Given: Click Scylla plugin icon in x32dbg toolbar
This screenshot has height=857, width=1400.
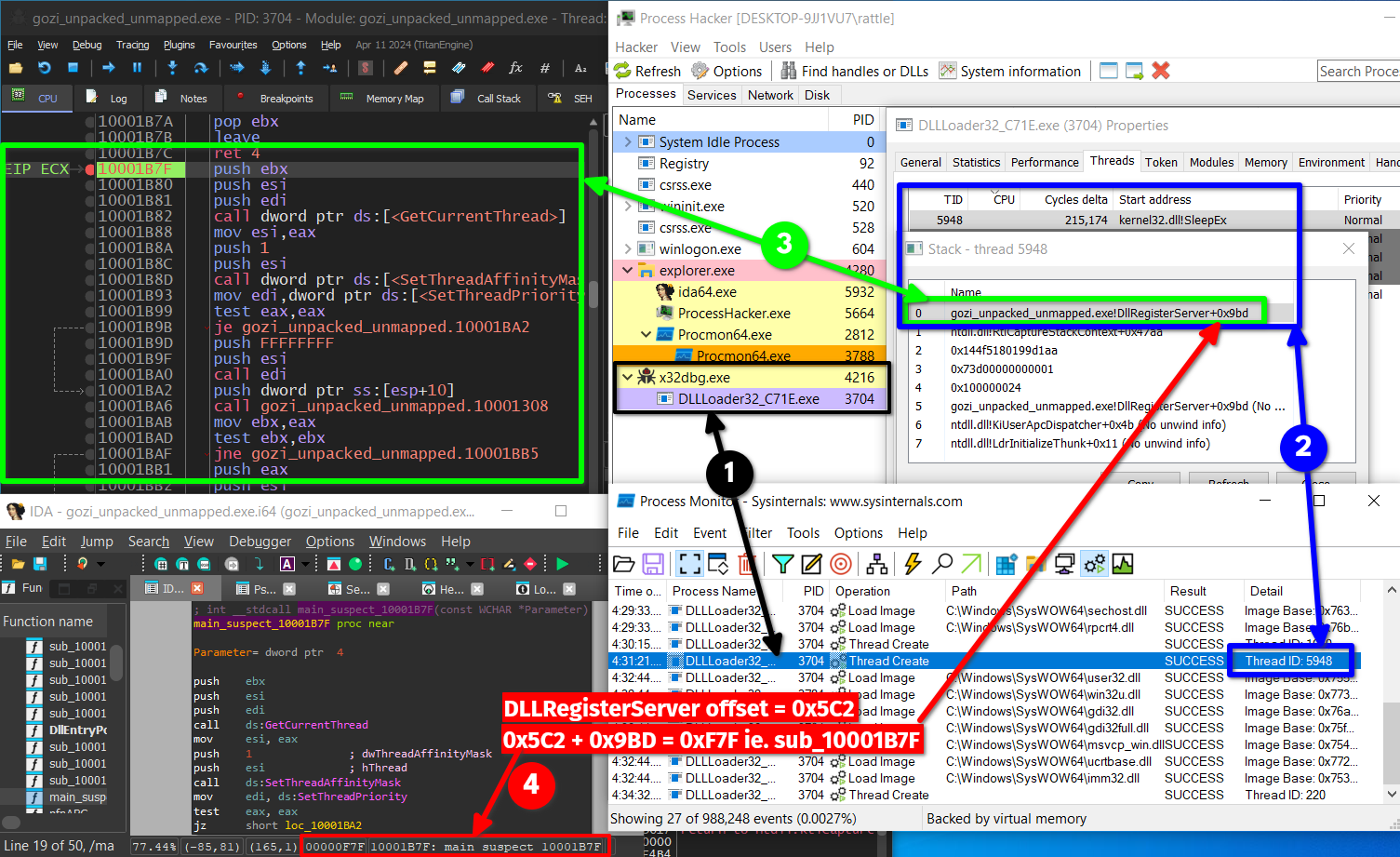Looking at the screenshot, I should (366, 68).
